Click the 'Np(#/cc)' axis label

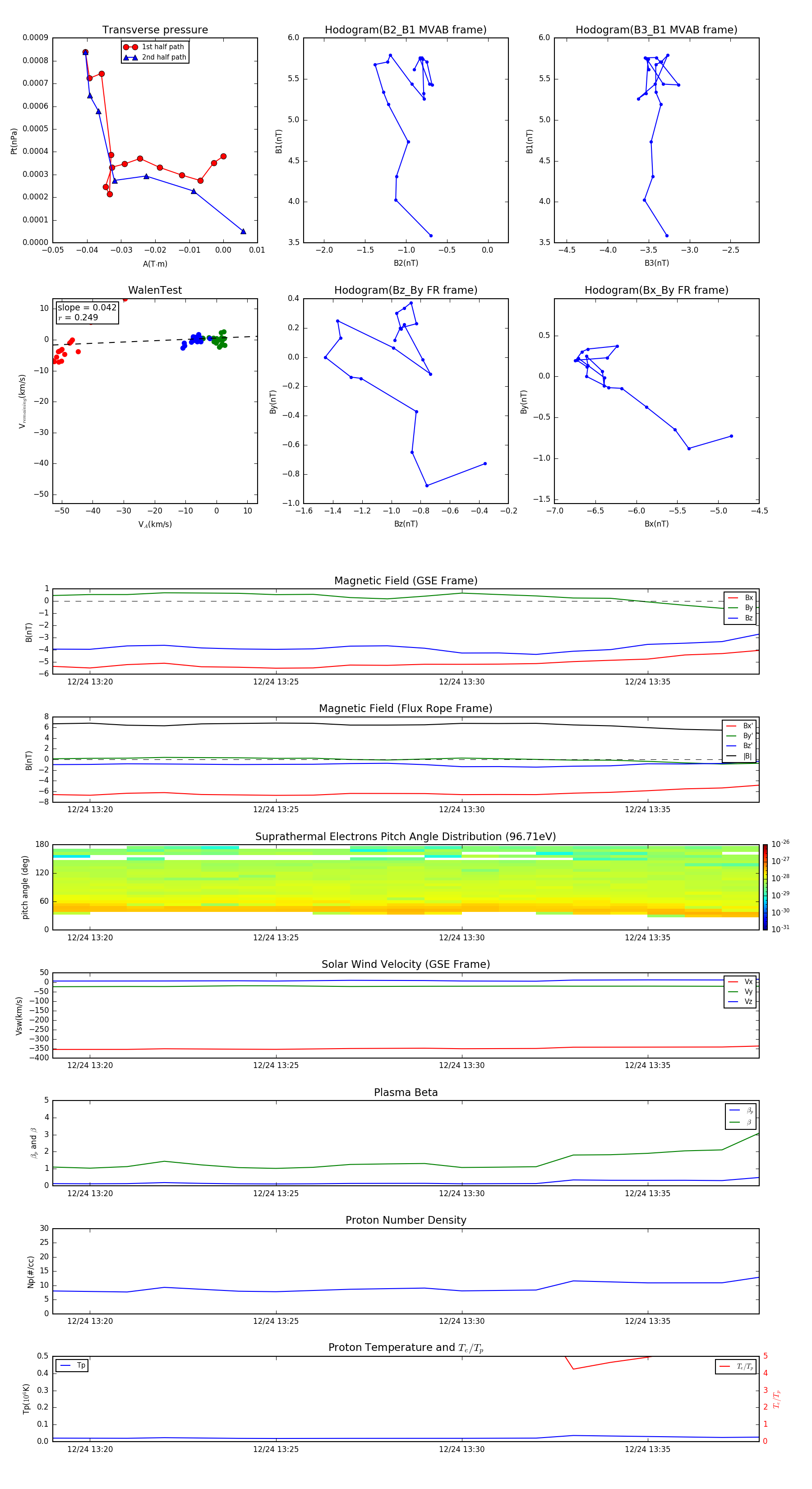pos(31,1271)
